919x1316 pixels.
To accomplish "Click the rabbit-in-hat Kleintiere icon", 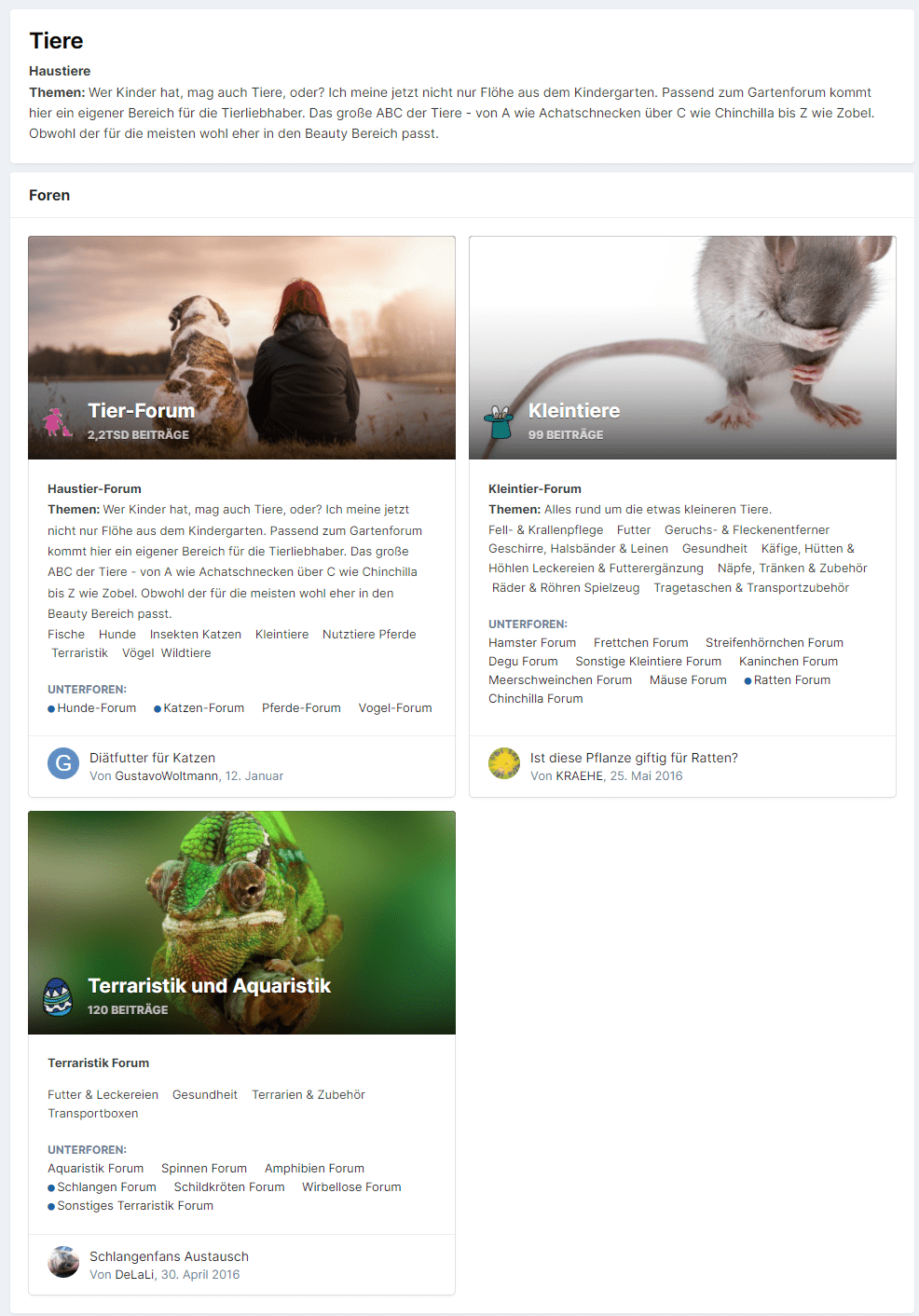I will tap(500, 422).
